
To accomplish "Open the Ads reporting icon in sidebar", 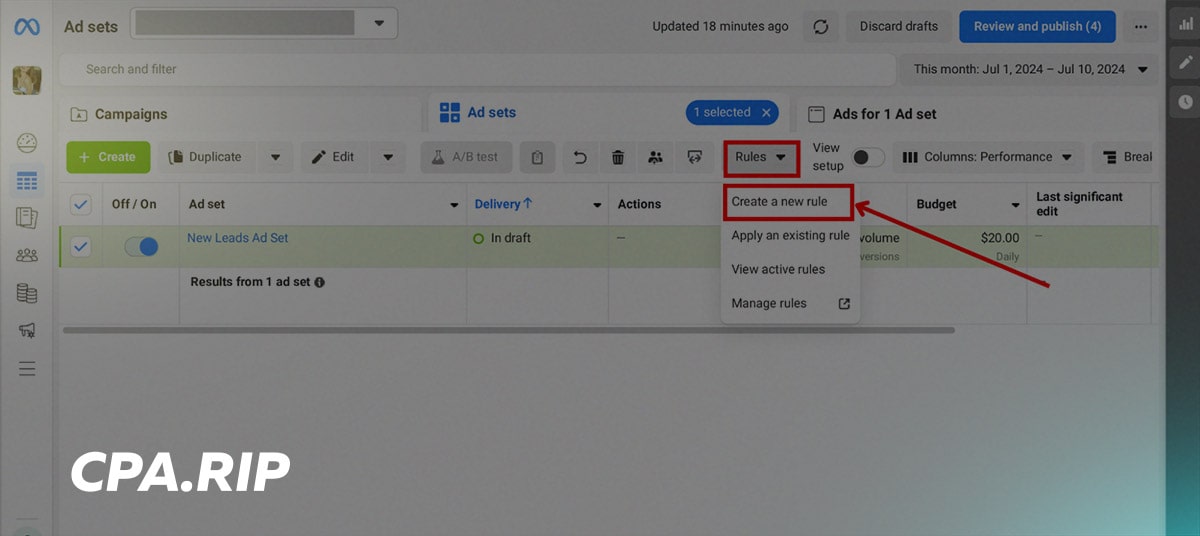I will point(27,218).
